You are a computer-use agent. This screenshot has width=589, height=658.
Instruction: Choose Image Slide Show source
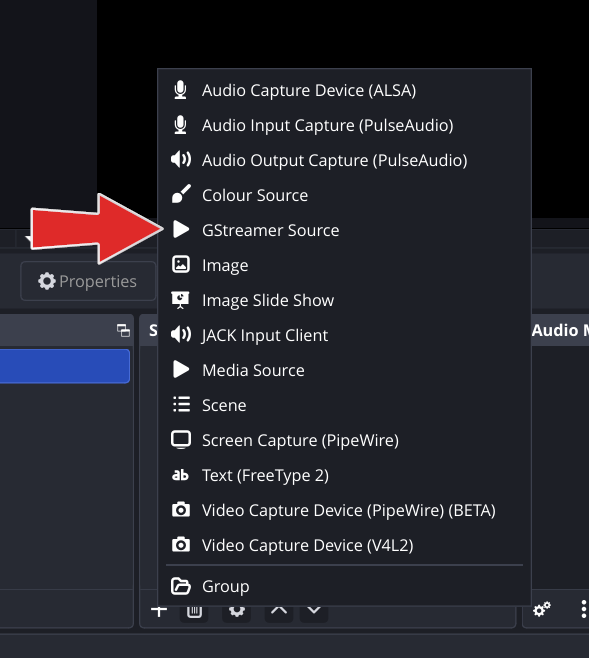pyautogui.click(x=344, y=300)
